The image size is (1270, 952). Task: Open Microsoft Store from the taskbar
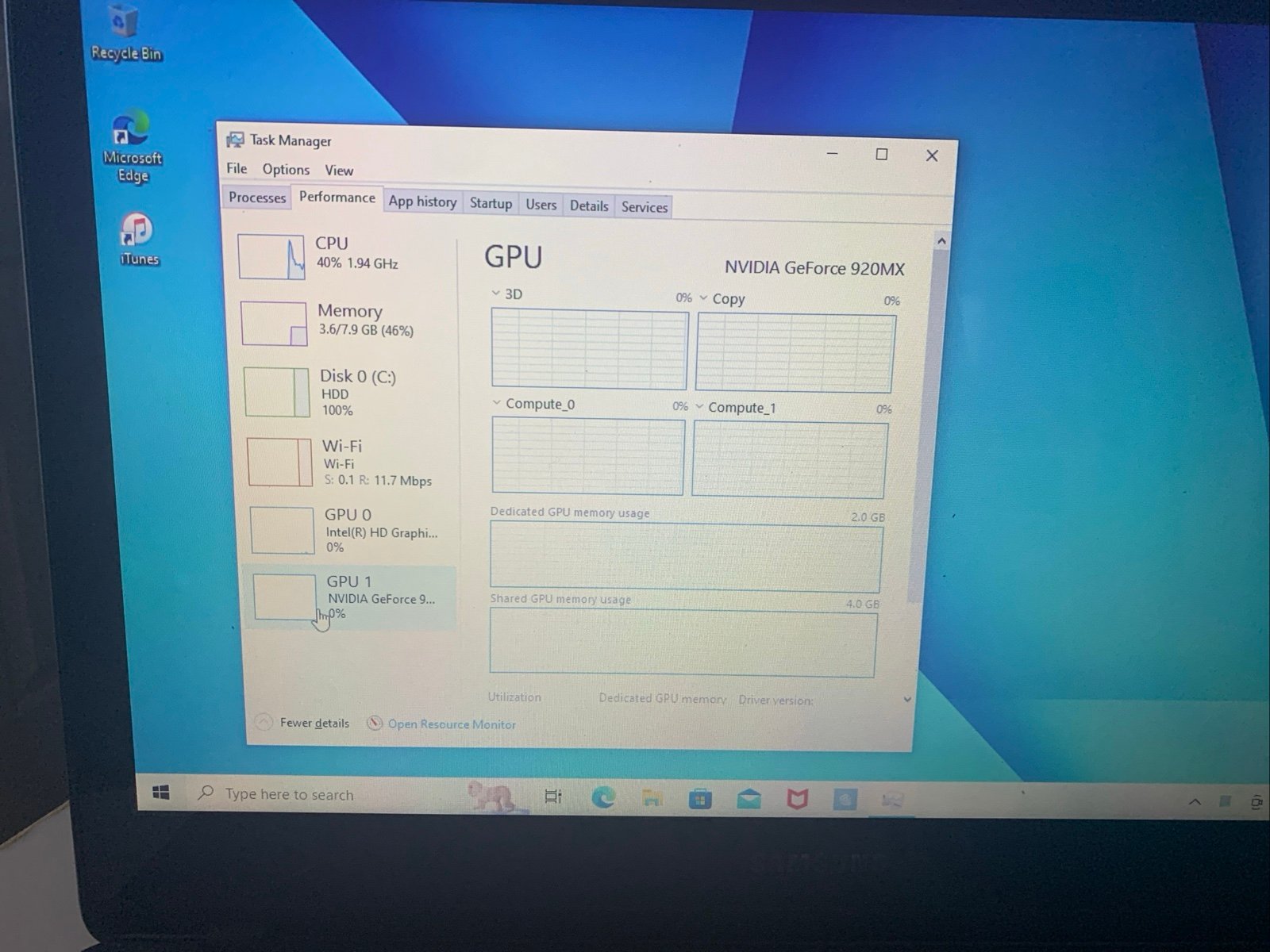(700, 799)
